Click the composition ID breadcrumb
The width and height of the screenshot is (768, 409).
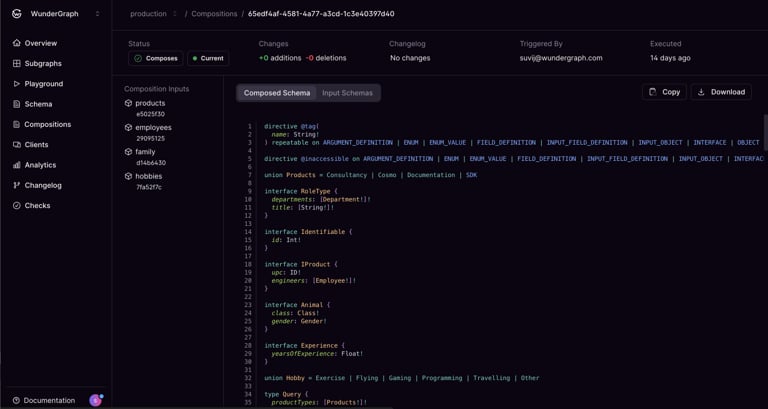(321, 14)
